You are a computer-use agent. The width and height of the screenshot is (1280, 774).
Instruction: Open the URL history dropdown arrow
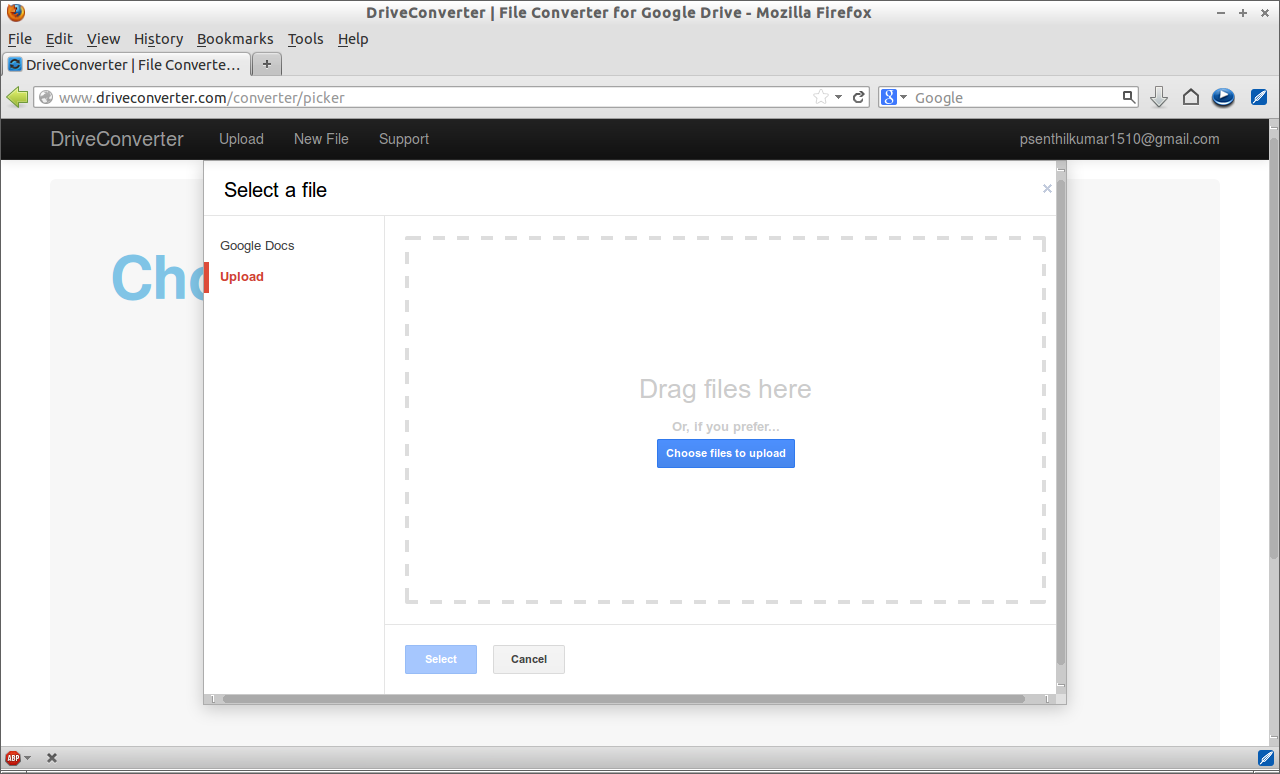click(x=838, y=97)
